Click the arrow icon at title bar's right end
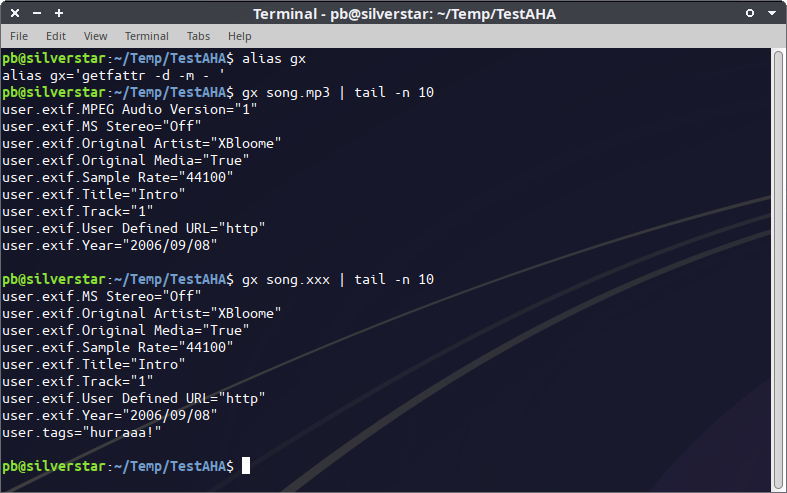The height and width of the screenshot is (493, 787). [772, 13]
